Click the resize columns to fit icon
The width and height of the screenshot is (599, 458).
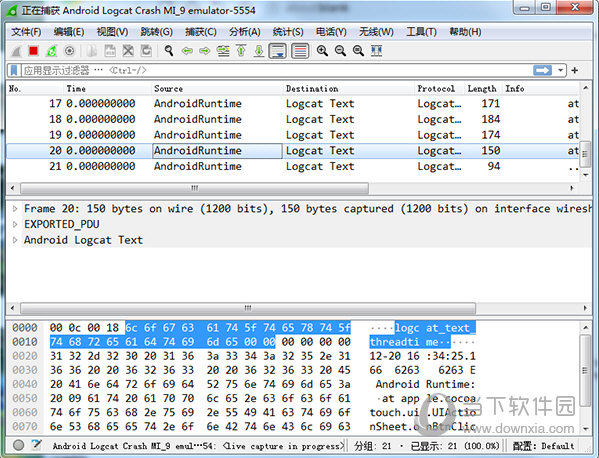[x=377, y=51]
